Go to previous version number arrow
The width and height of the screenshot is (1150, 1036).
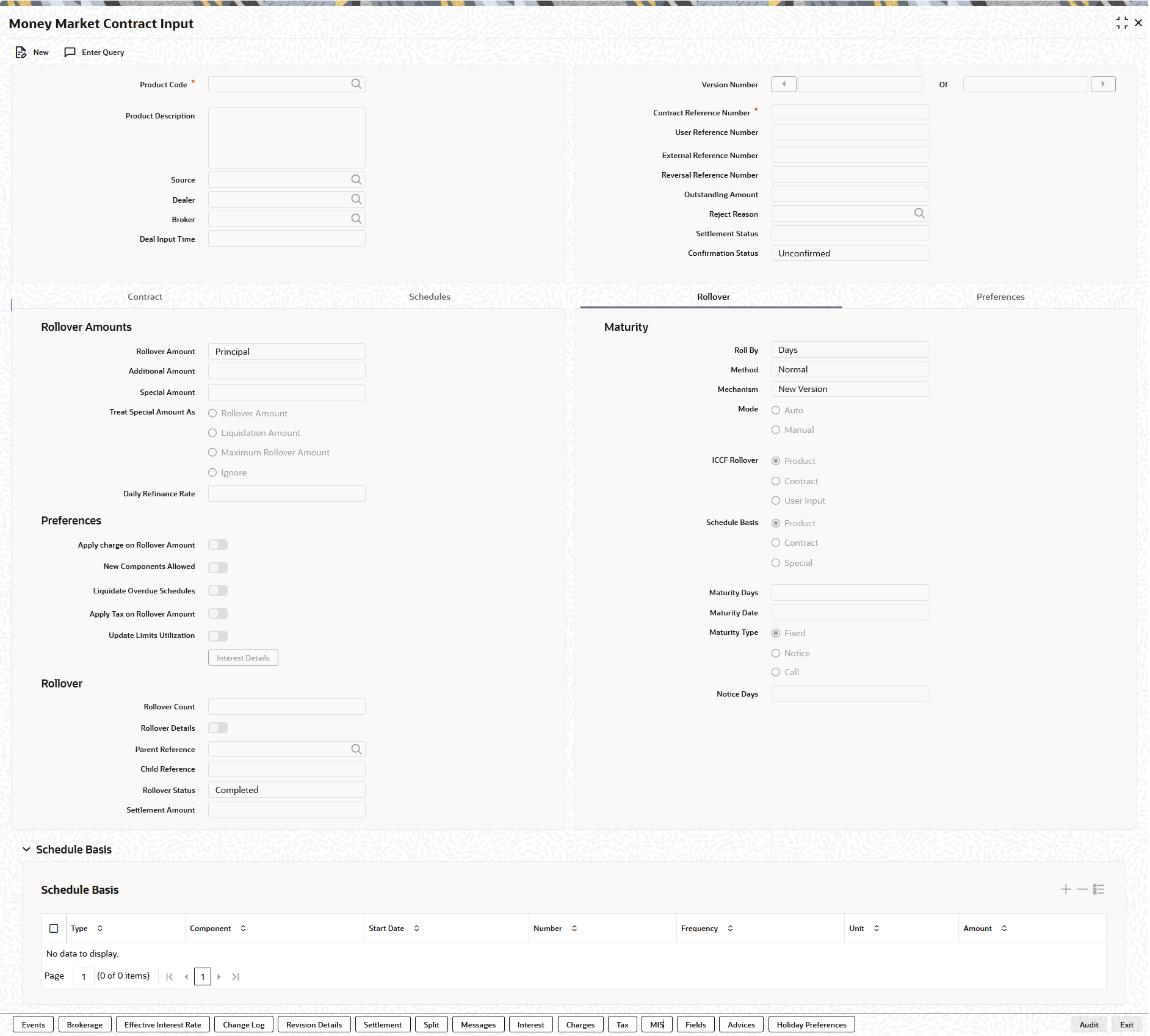(x=784, y=84)
